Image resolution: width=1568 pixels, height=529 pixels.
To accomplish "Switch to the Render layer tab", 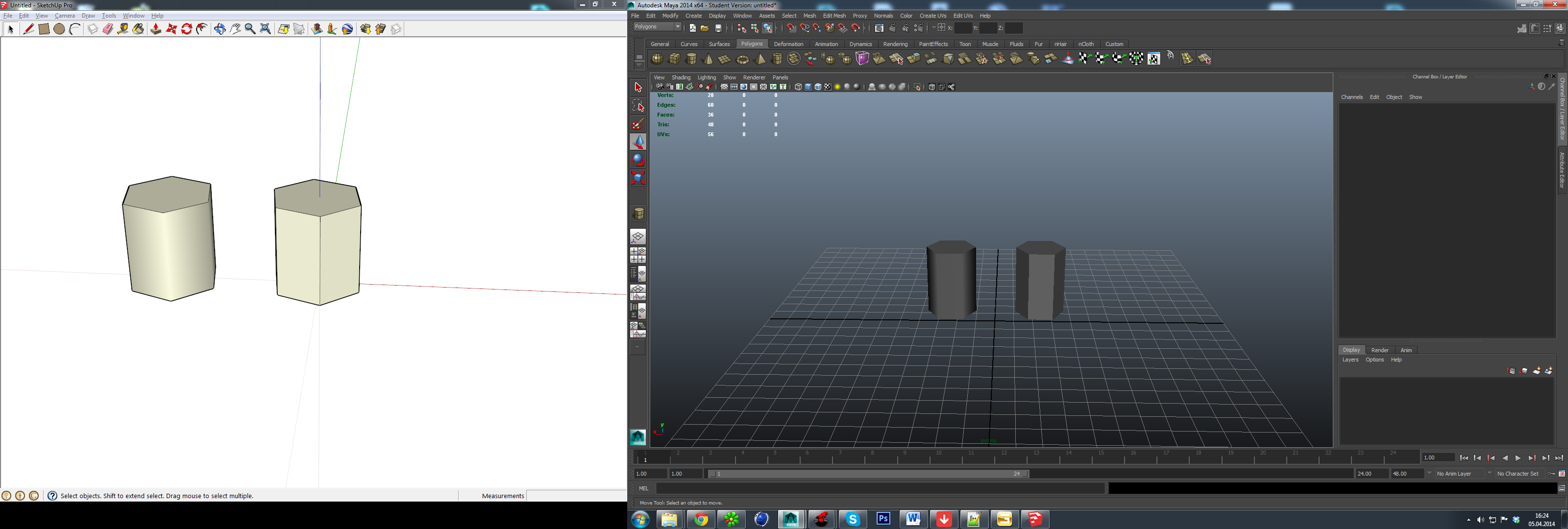I will click(1379, 350).
